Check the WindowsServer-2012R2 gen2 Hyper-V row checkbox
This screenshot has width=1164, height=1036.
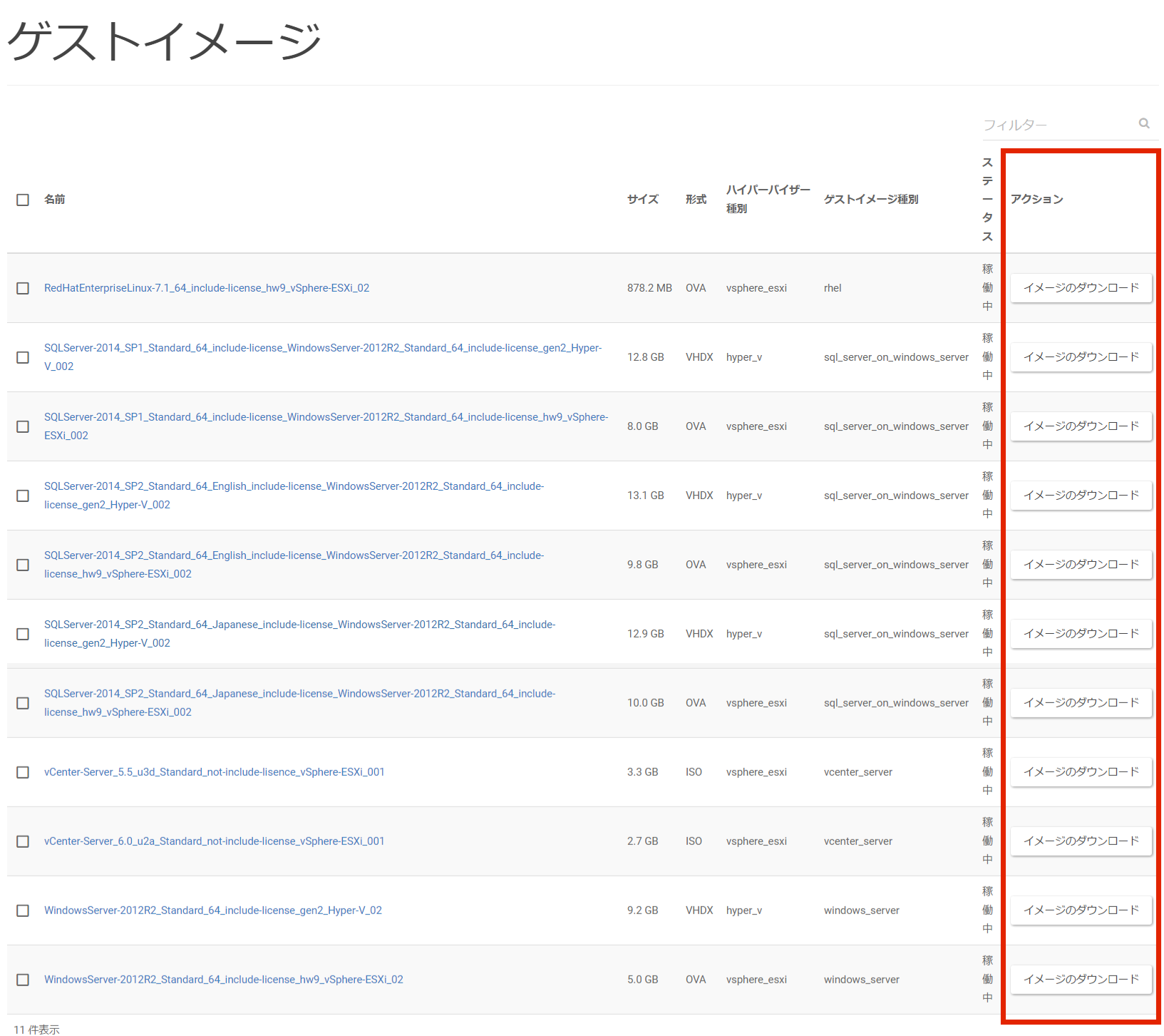(x=23, y=911)
